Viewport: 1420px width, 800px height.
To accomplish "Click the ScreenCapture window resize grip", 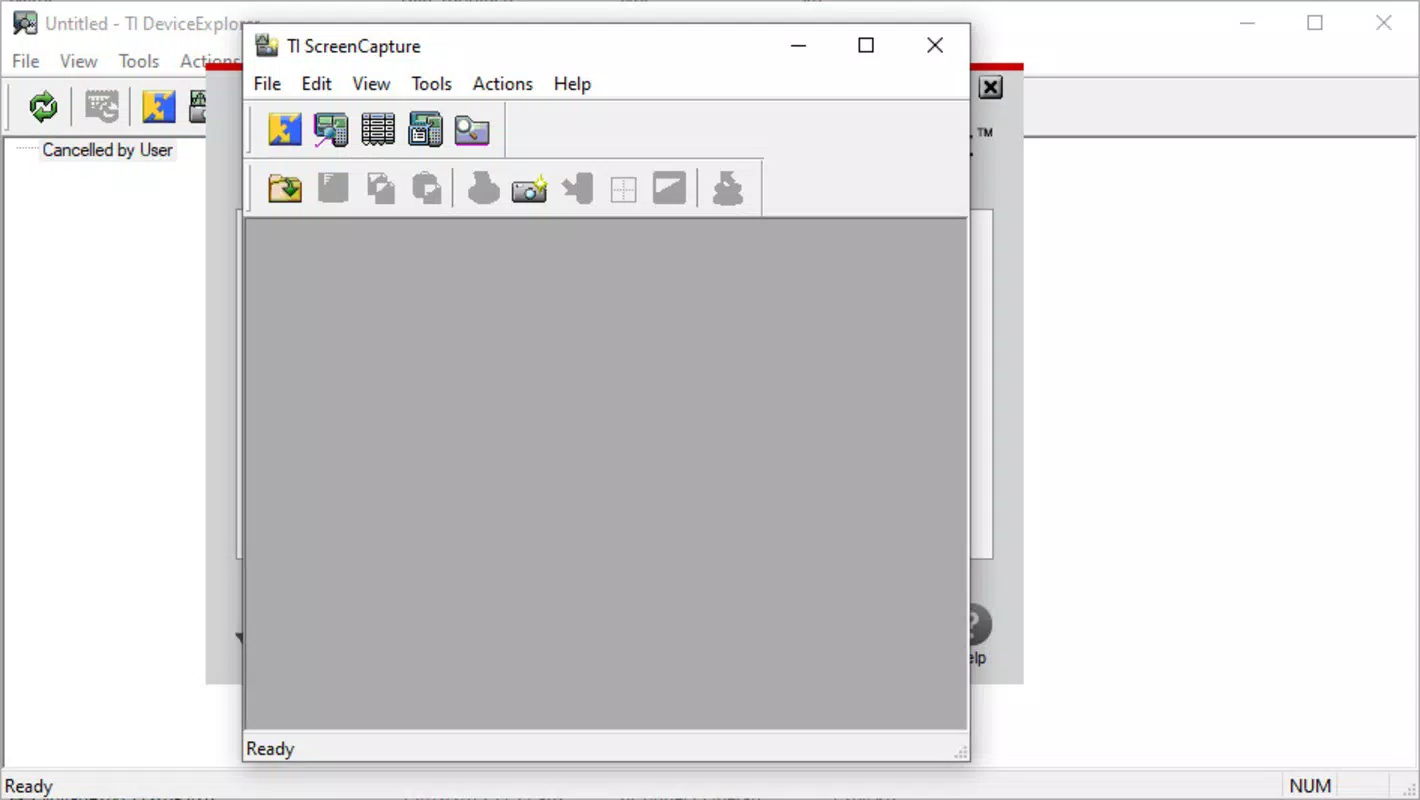I will 960,752.
